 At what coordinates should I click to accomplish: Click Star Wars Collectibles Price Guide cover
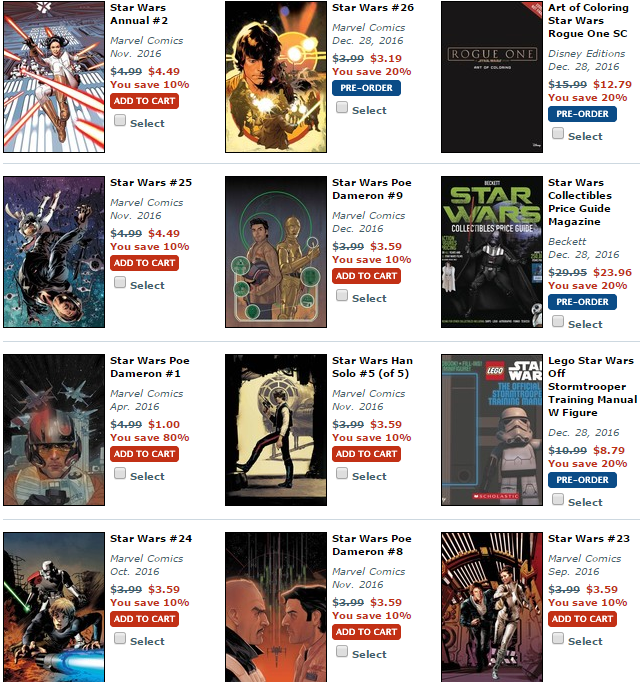tap(492, 252)
